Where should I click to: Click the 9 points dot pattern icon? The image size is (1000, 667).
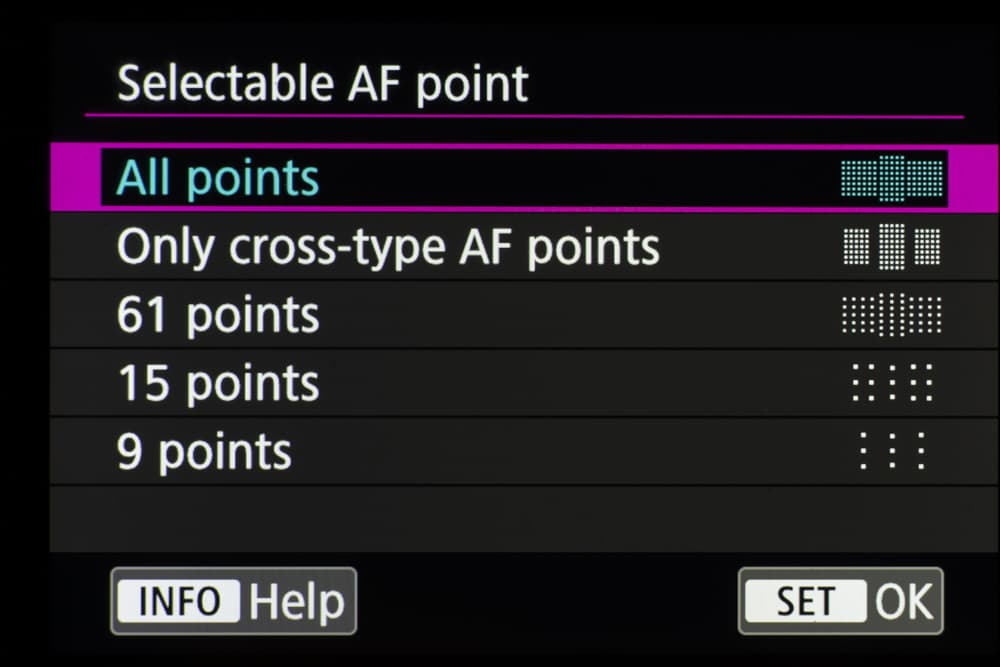tap(892, 451)
